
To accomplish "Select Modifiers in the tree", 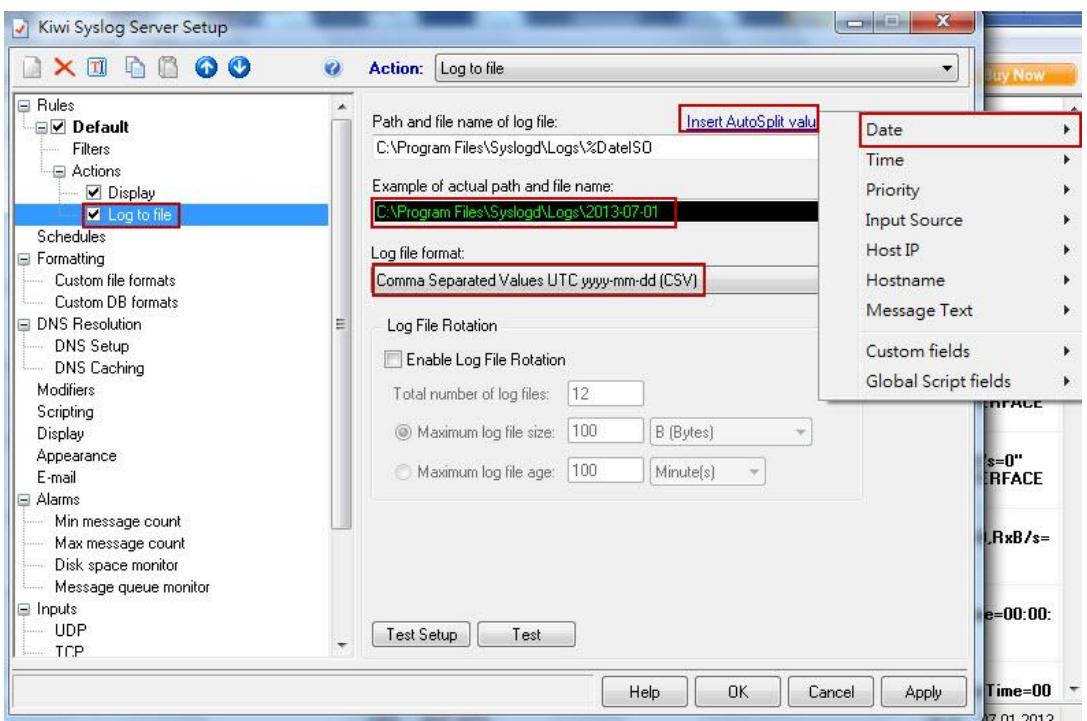I will [x=66, y=390].
